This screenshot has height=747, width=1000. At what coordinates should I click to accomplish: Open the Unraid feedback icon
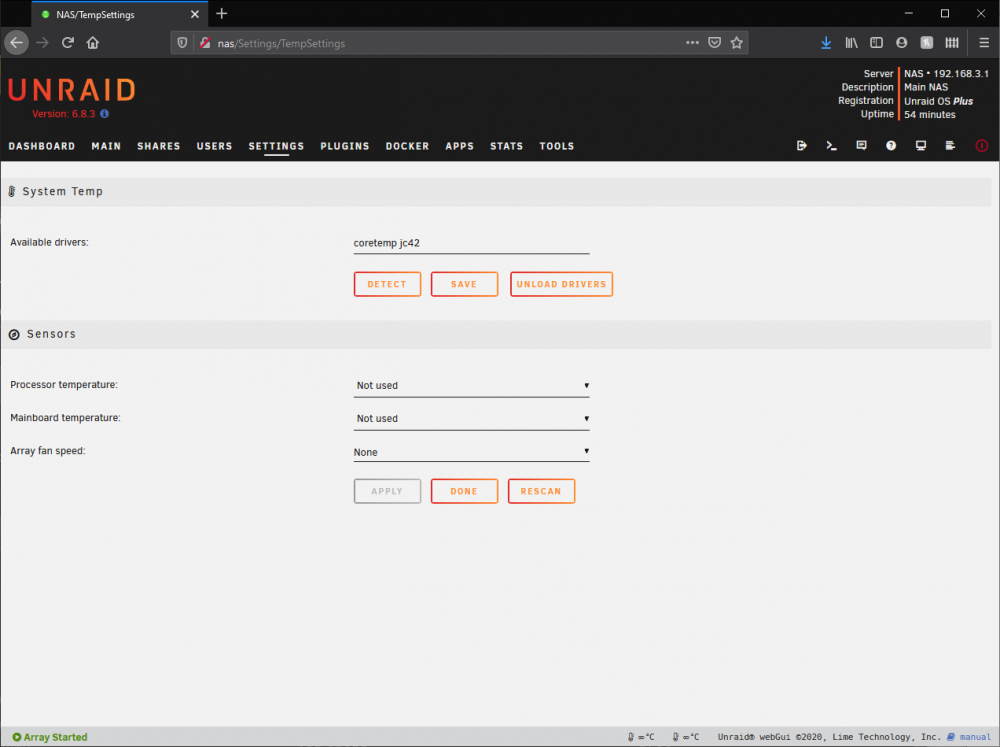[861, 145]
